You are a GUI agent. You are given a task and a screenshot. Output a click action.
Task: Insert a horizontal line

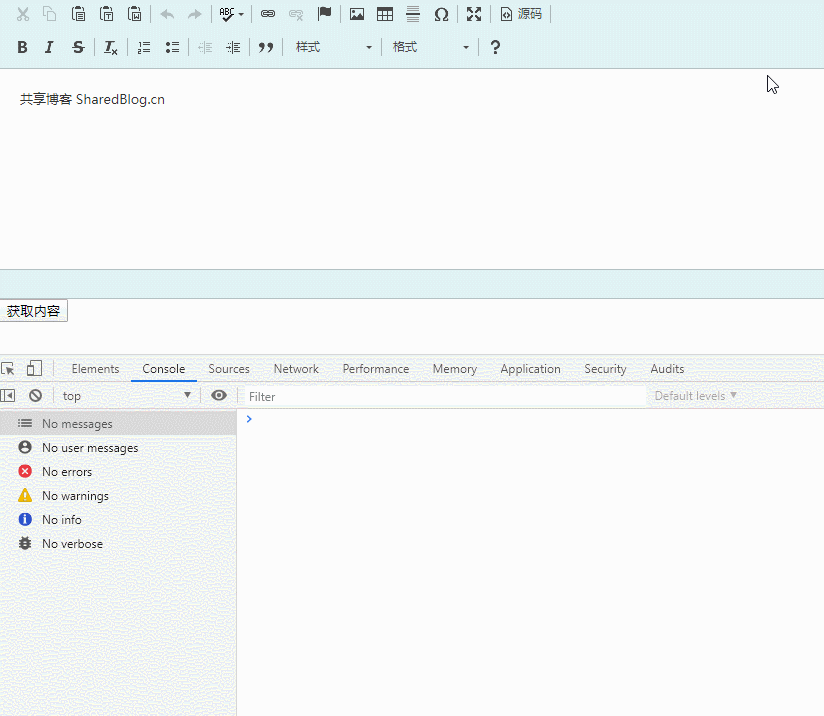[x=413, y=14]
